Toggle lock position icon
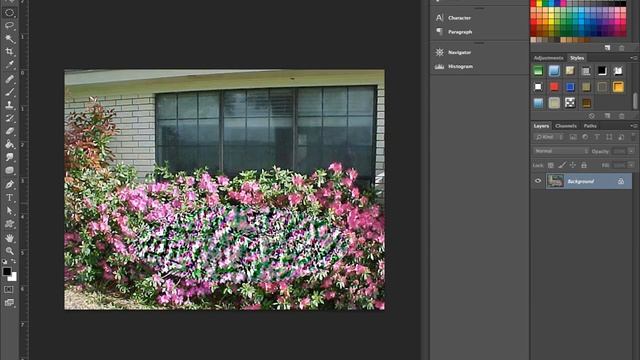Image resolution: width=640 pixels, height=360 pixels. point(573,165)
